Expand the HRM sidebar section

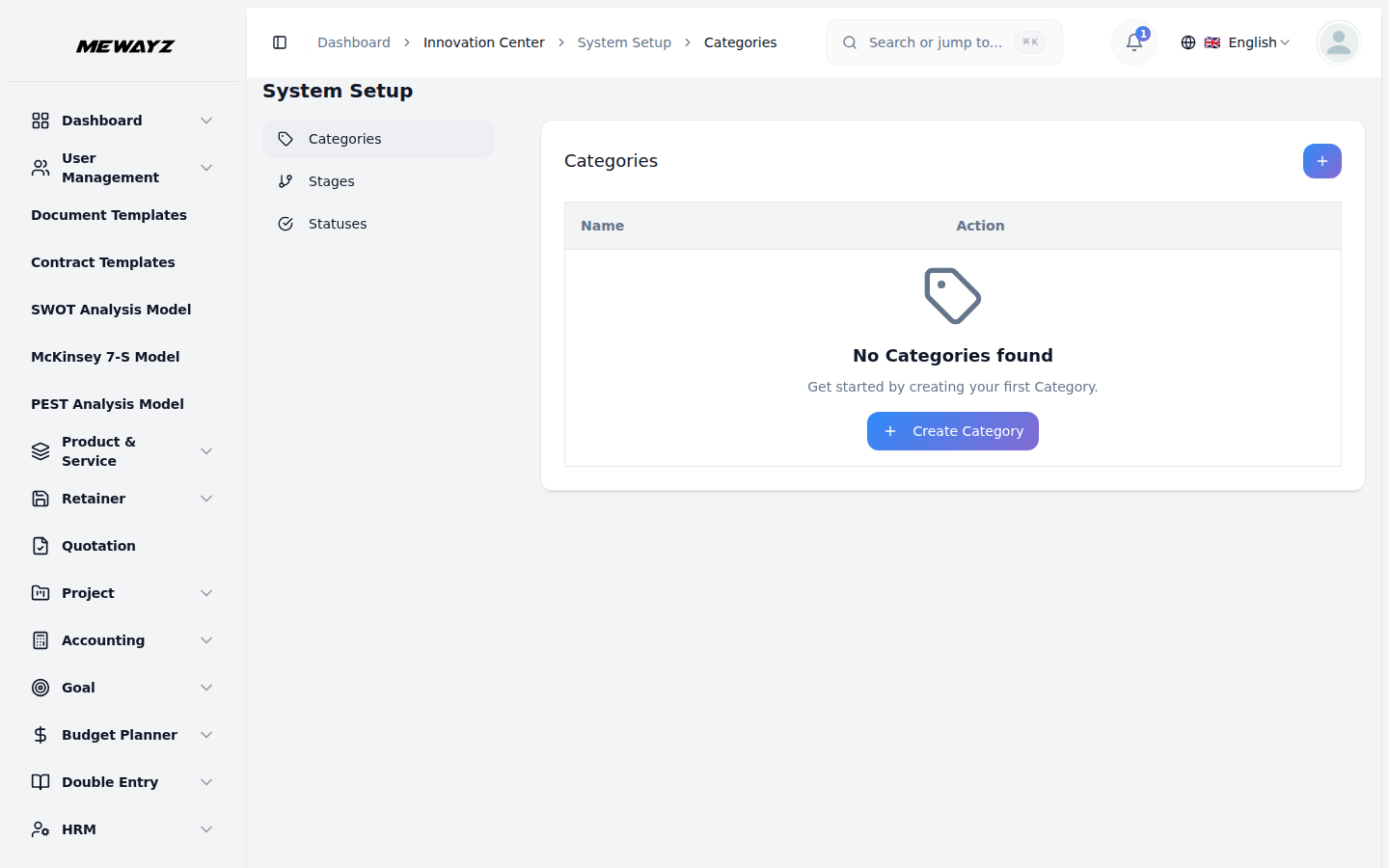coord(206,829)
